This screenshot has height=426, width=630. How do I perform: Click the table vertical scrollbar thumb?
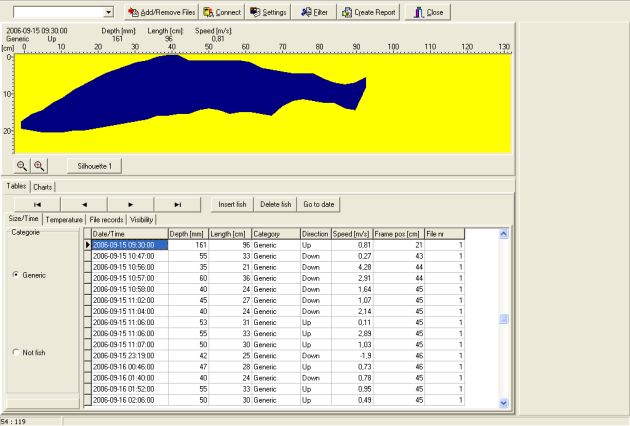(503, 319)
